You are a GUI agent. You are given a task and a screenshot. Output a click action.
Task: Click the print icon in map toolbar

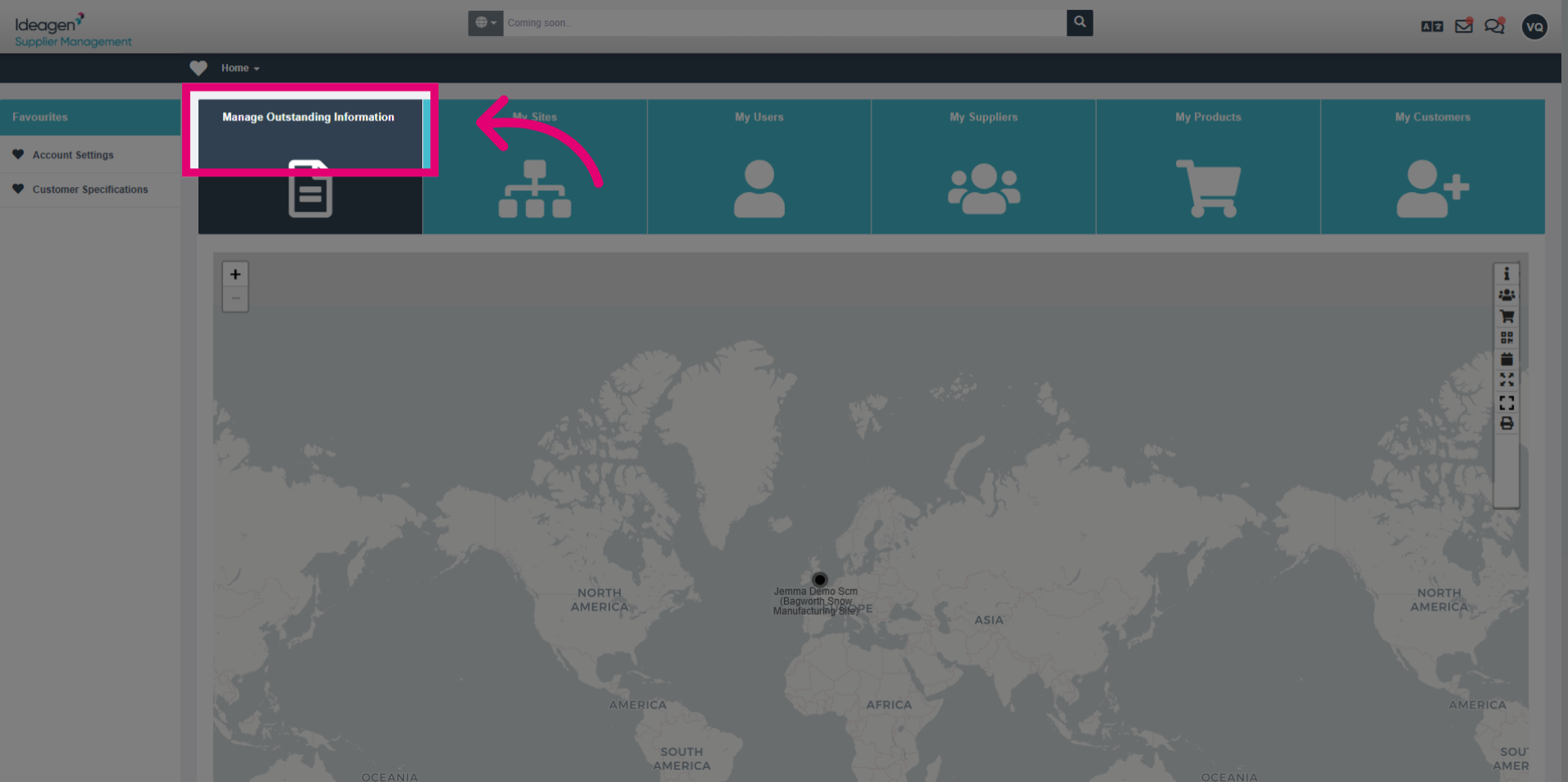click(1507, 423)
